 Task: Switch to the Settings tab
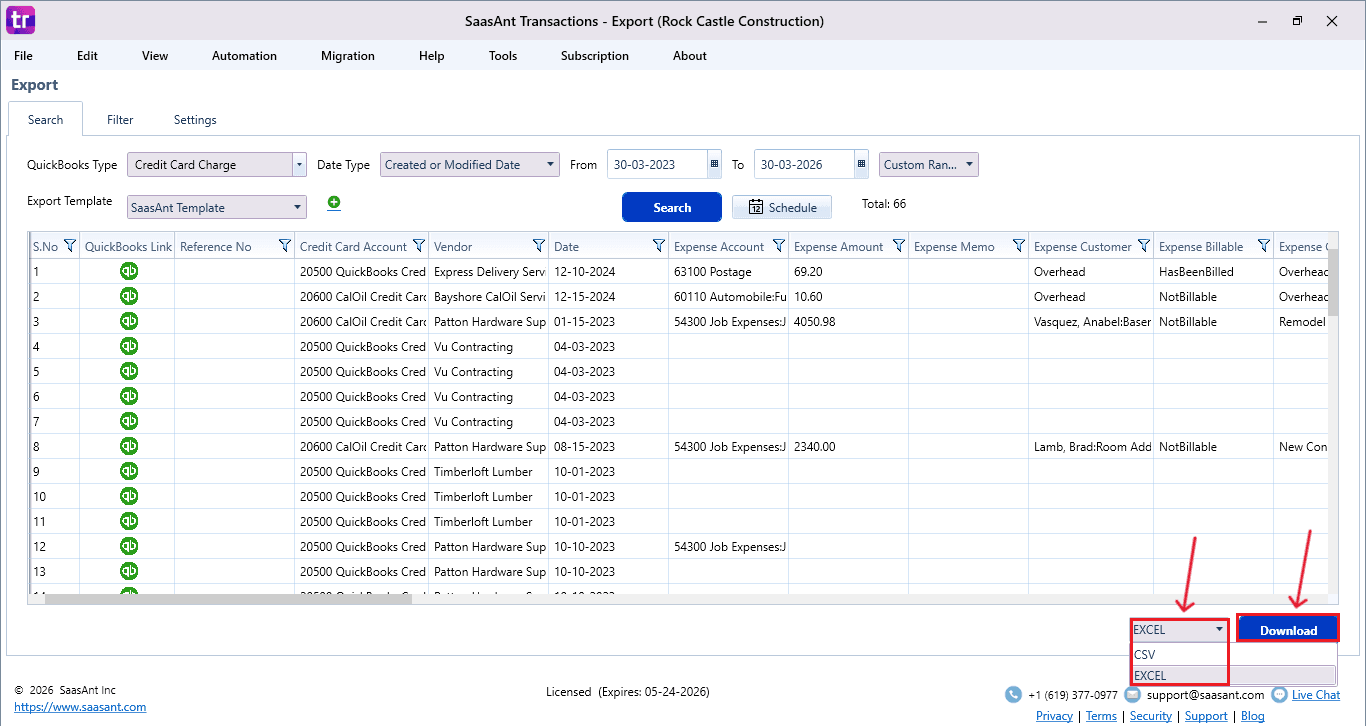click(195, 119)
